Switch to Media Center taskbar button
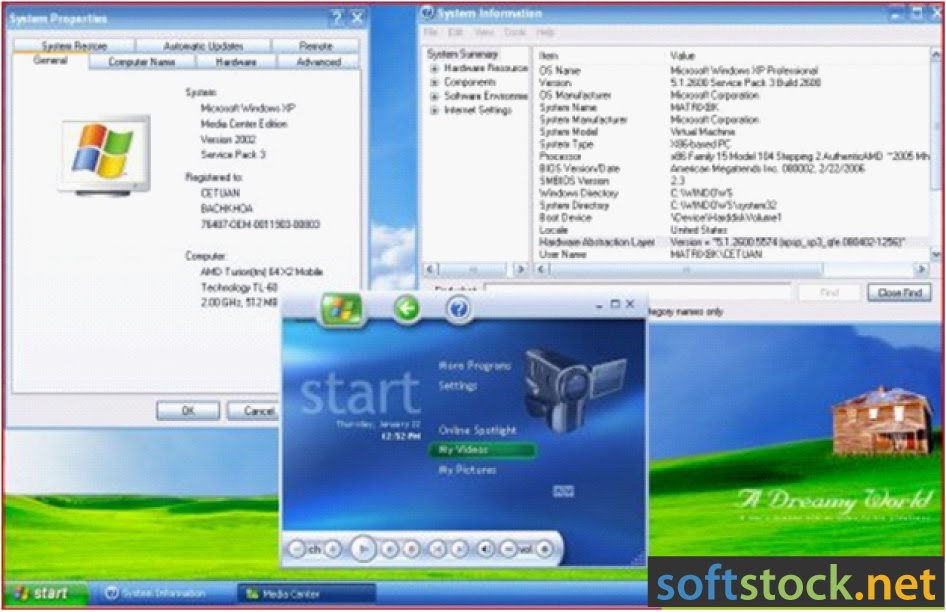 coord(306,594)
